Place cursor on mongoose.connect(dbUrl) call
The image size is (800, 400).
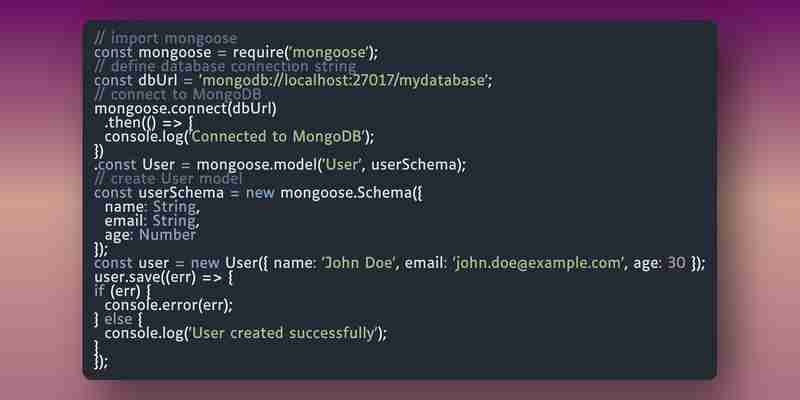click(186, 109)
